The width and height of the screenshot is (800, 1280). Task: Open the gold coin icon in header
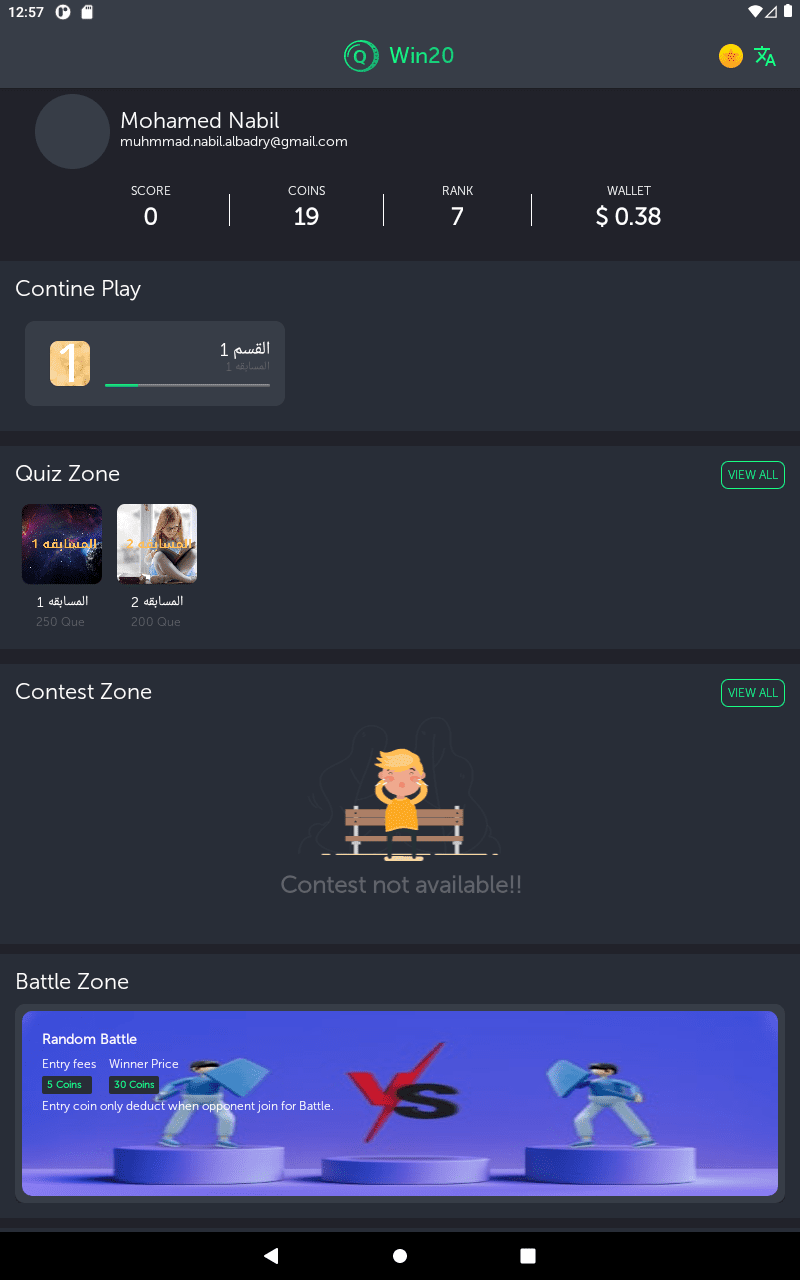(x=731, y=56)
